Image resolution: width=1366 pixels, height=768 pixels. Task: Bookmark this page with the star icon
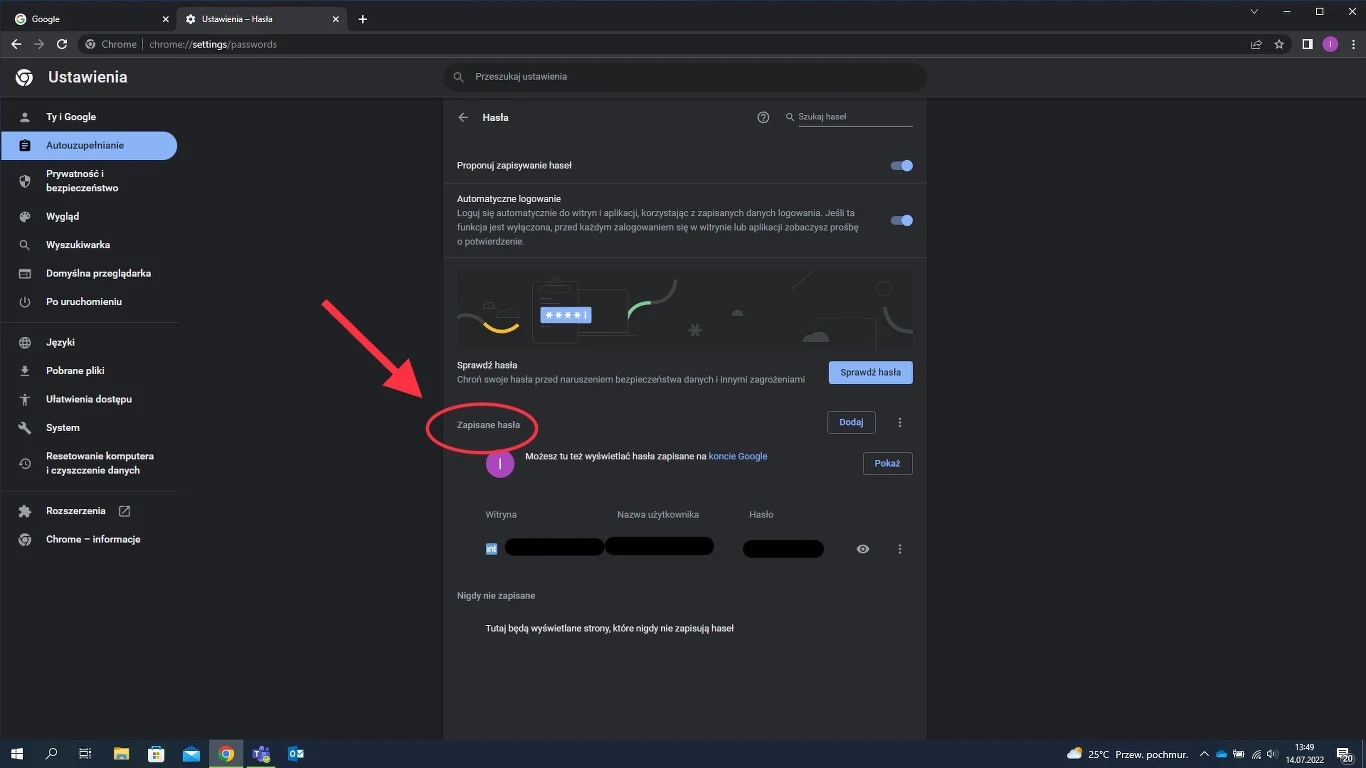pos(1279,44)
